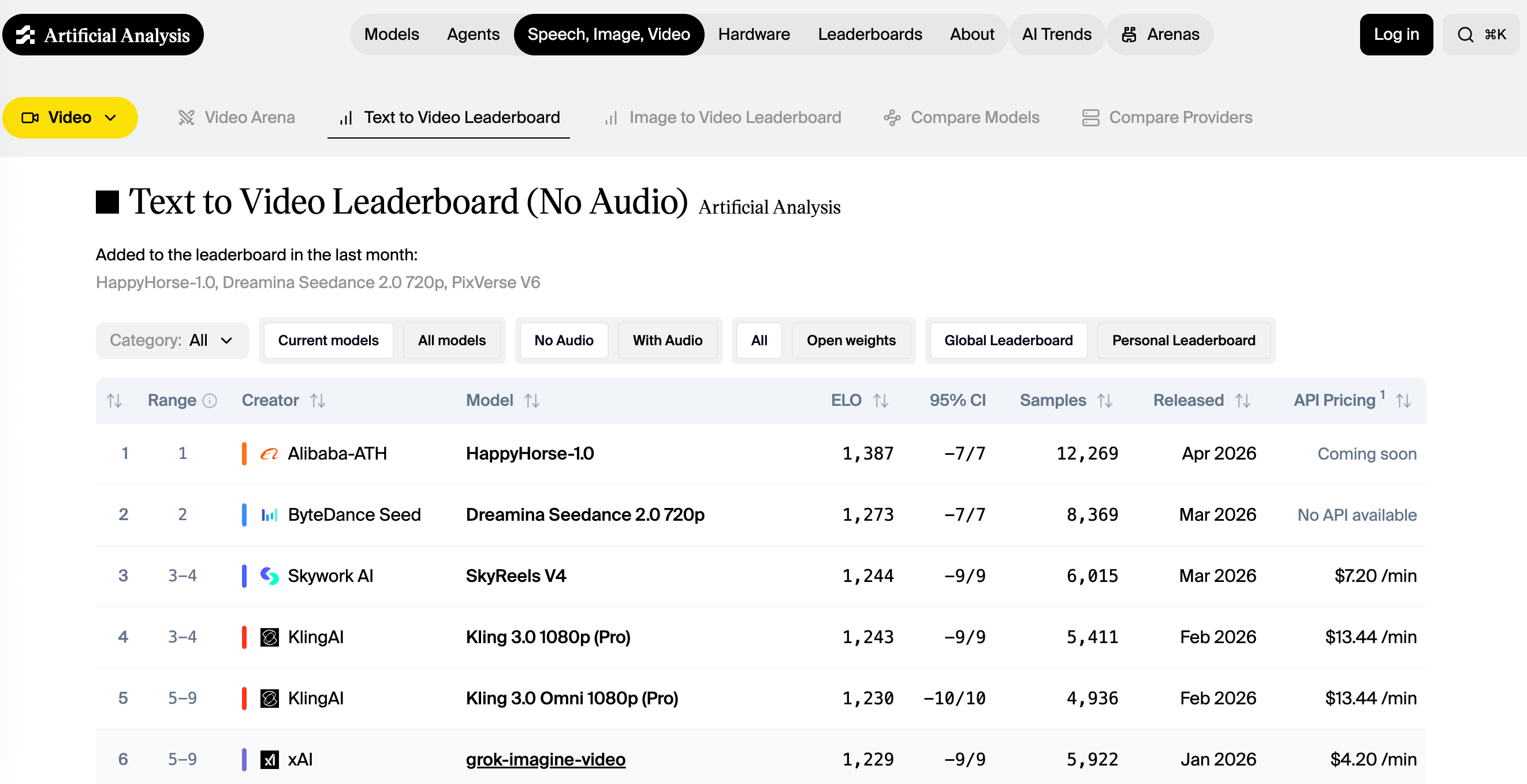This screenshot has width=1527, height=784.
Task: Sort by Samples using arrows icon
Action: click(1104, 401)
